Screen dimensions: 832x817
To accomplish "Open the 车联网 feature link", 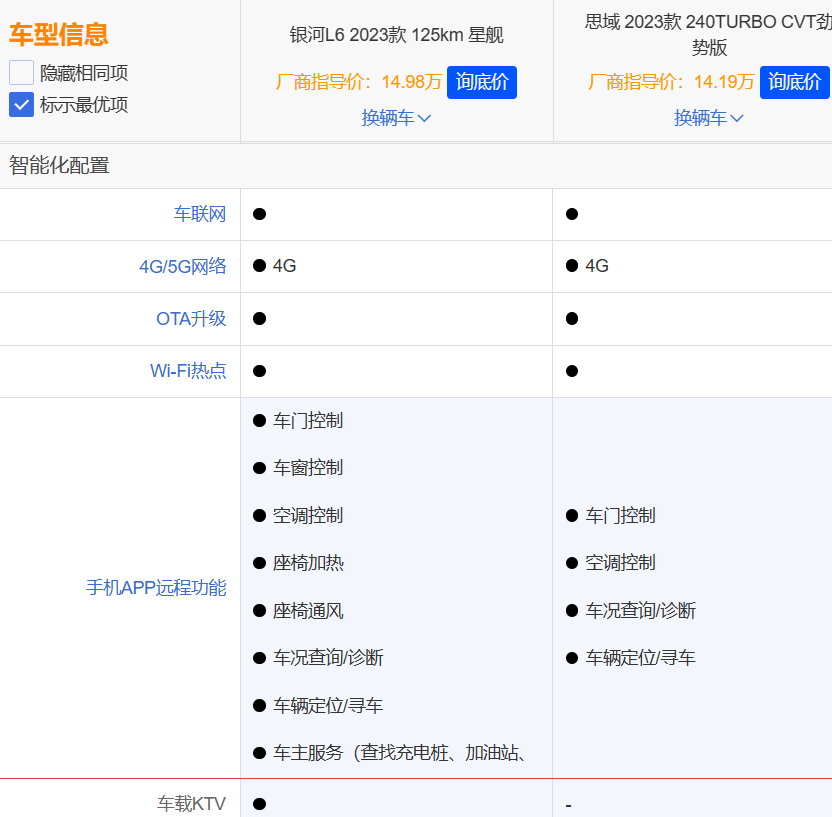I will [x=200, y=214].
